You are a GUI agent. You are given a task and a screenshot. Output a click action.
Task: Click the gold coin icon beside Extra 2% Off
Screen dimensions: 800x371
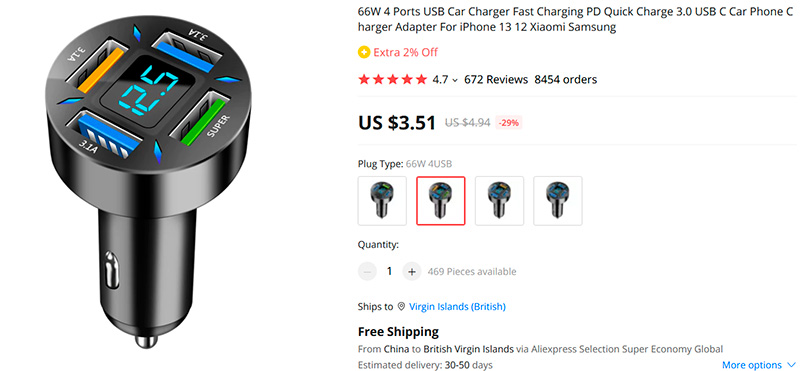364,52
